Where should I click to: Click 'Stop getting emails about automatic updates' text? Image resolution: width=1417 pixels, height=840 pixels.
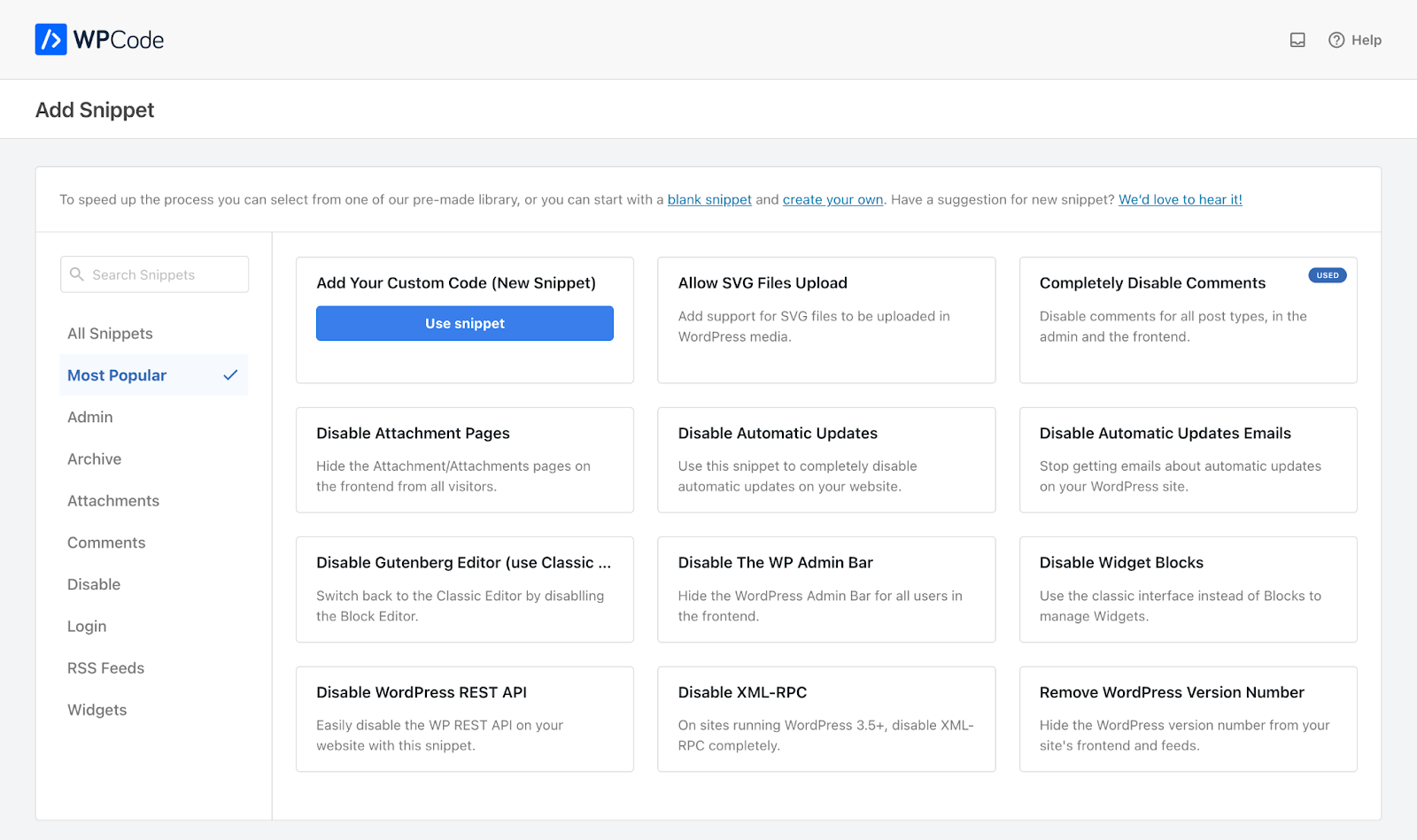pos(1181,476)
